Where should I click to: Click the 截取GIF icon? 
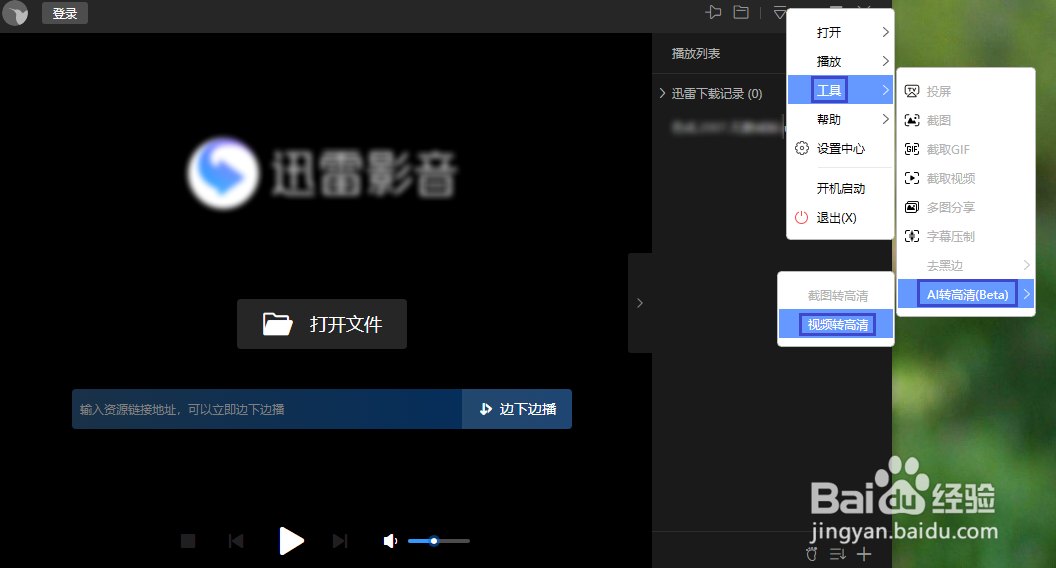(x=912, y=149)
